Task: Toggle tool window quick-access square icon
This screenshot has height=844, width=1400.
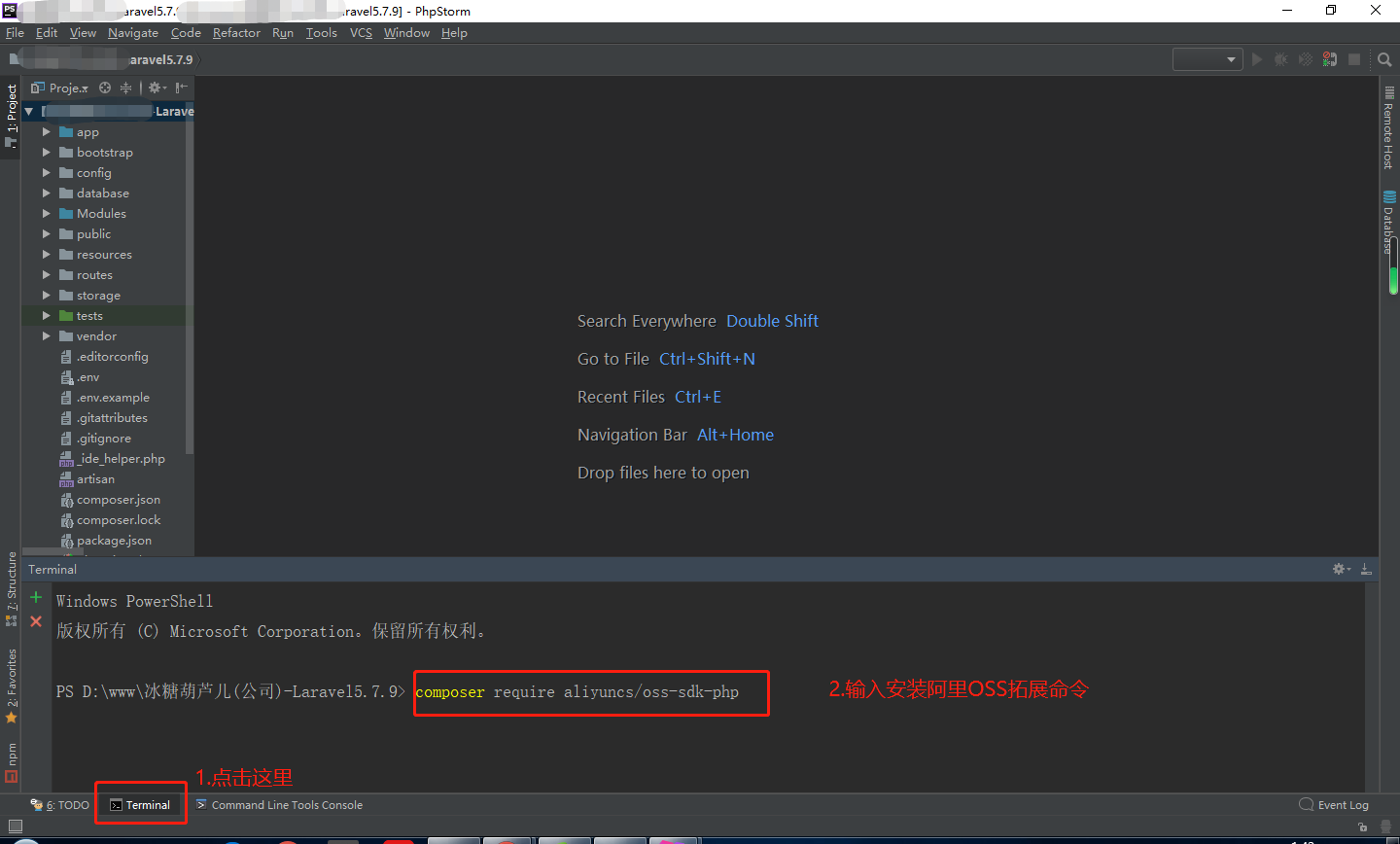Action: (15, 826)
